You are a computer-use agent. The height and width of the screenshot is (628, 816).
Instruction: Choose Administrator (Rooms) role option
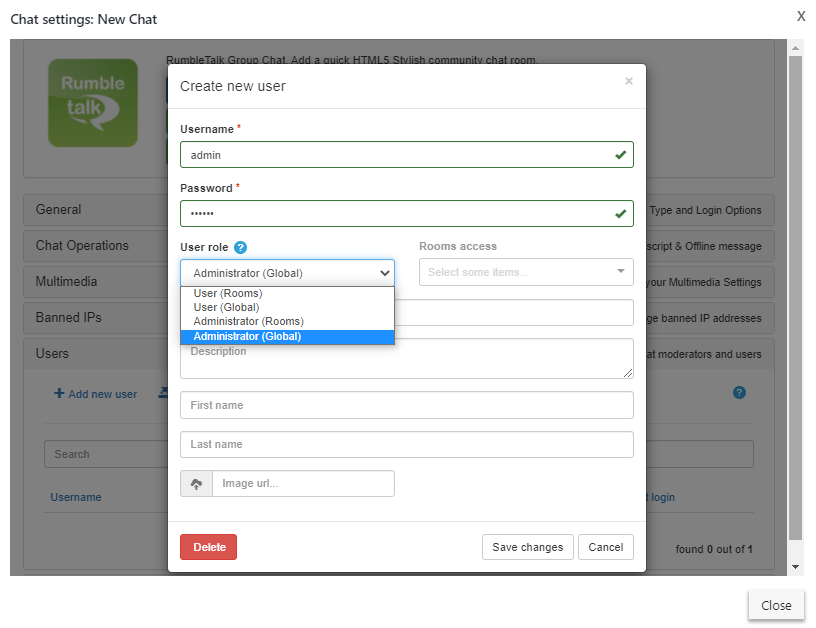[248, 321]
